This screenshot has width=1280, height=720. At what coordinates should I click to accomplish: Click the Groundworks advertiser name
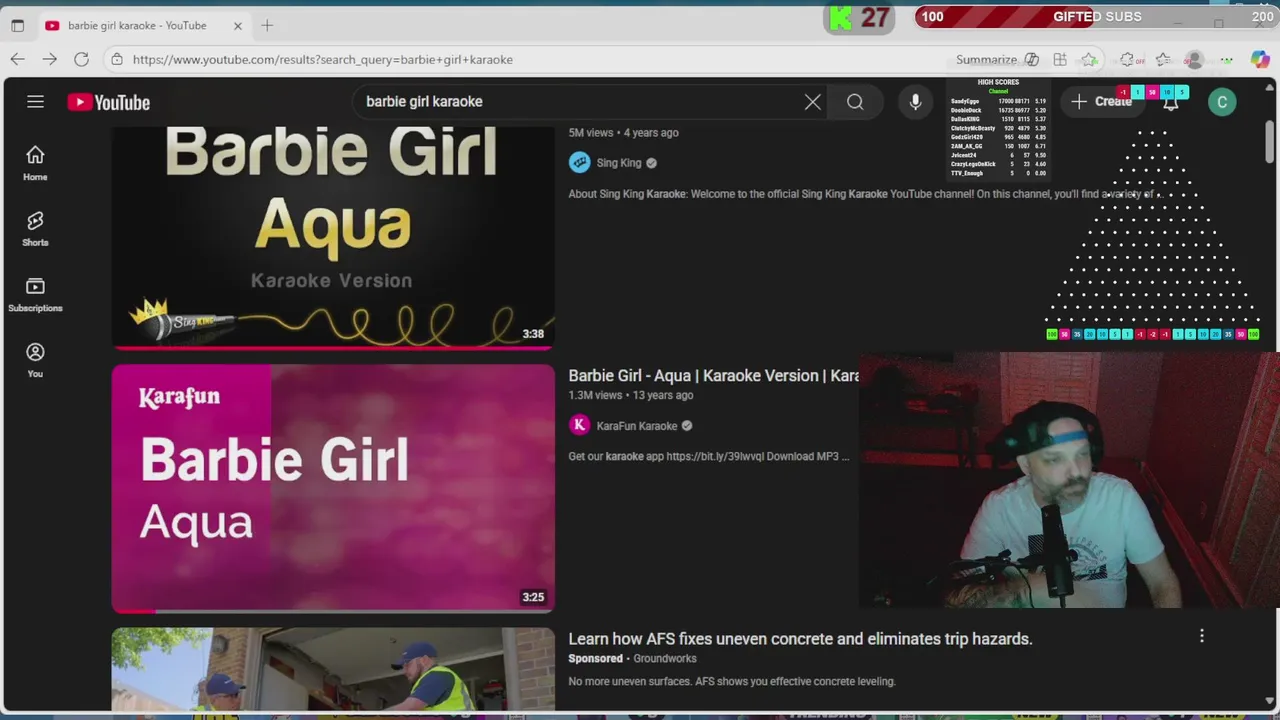[665, 658]
